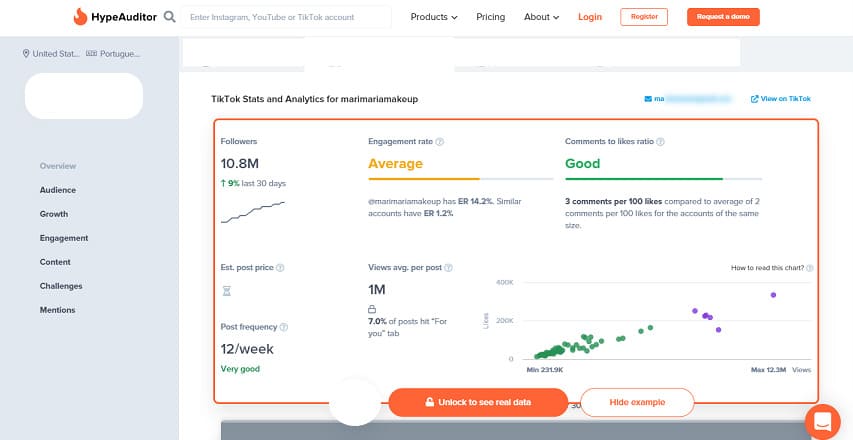Click the How to read this chart help icon
Image resolution: width=853 pixels, height=440 pixels.
(x=810, y=268)
